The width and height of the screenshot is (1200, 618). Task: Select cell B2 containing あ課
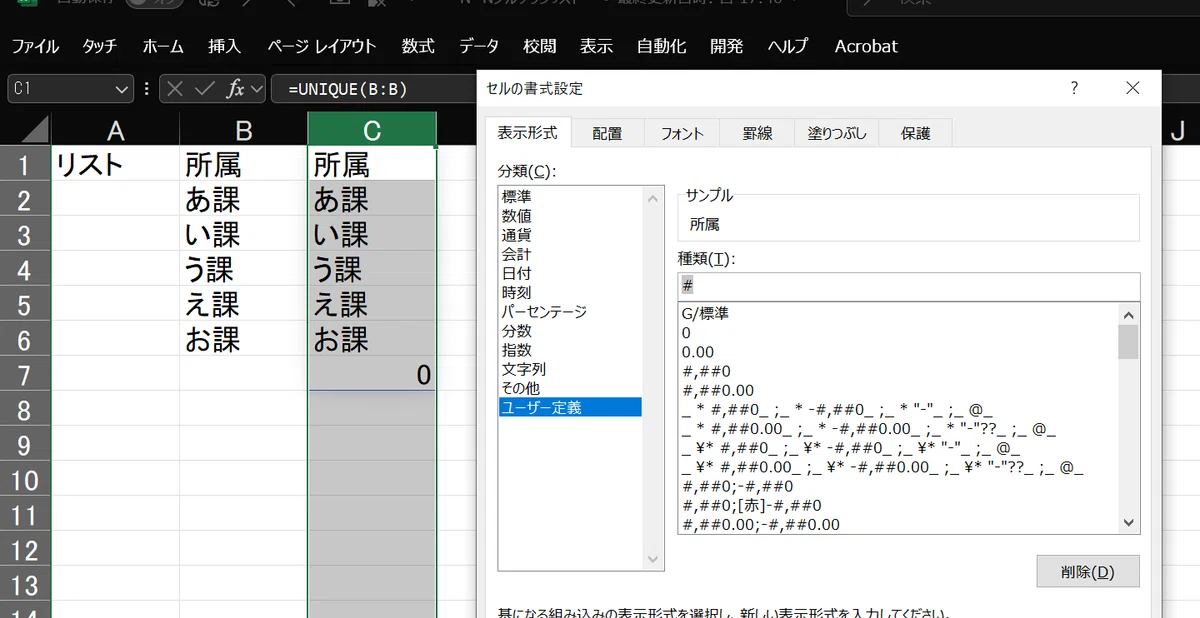coord(244,199)
